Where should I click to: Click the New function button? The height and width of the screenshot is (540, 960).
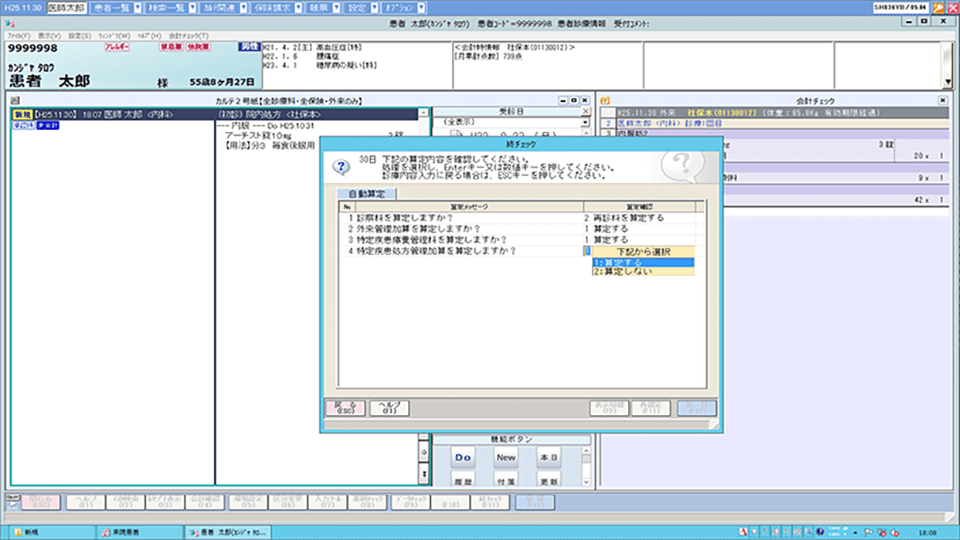pyautogui.click(x=506, y=457)
